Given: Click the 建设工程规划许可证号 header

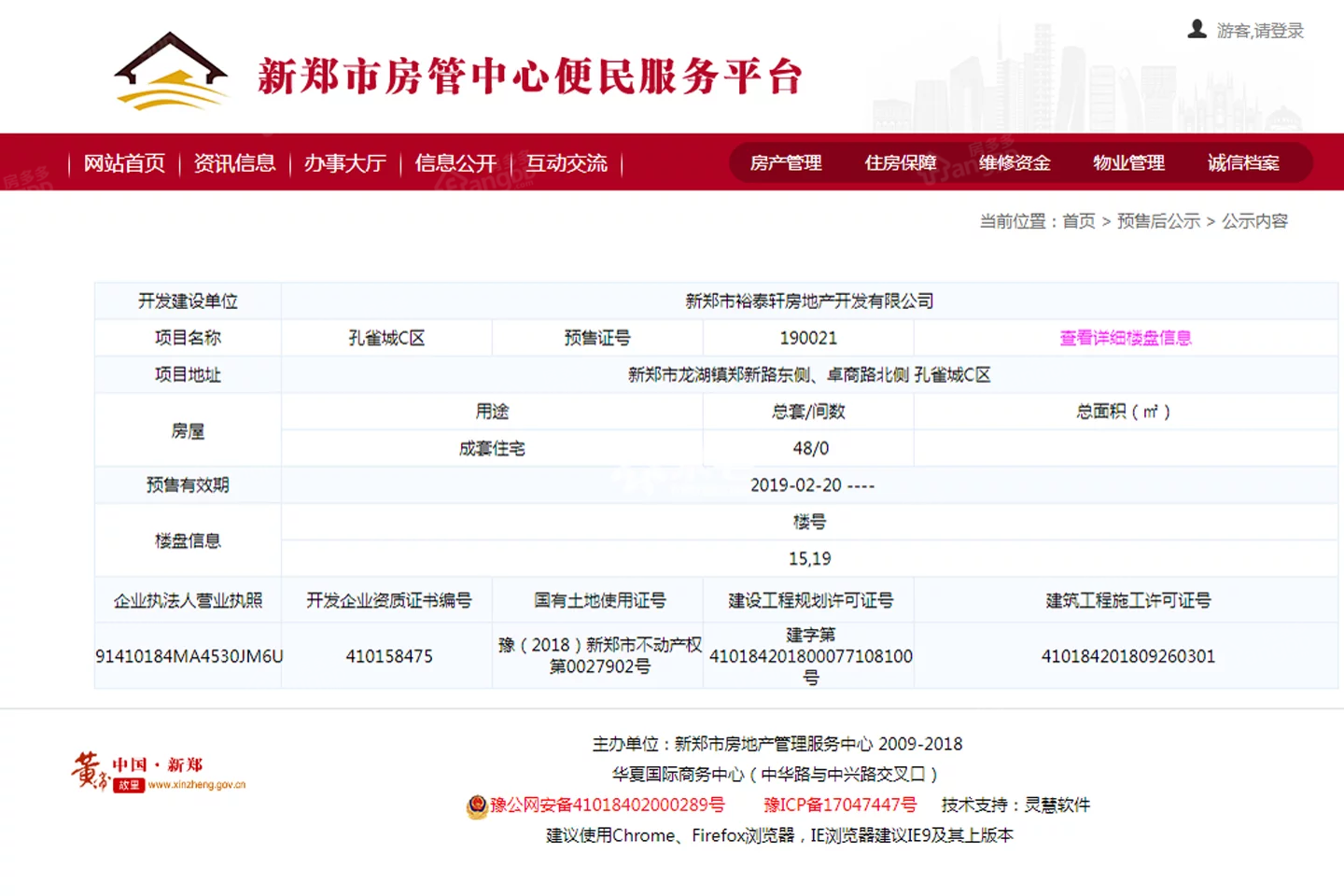Looking at the screenshot, I should point(810,601).
